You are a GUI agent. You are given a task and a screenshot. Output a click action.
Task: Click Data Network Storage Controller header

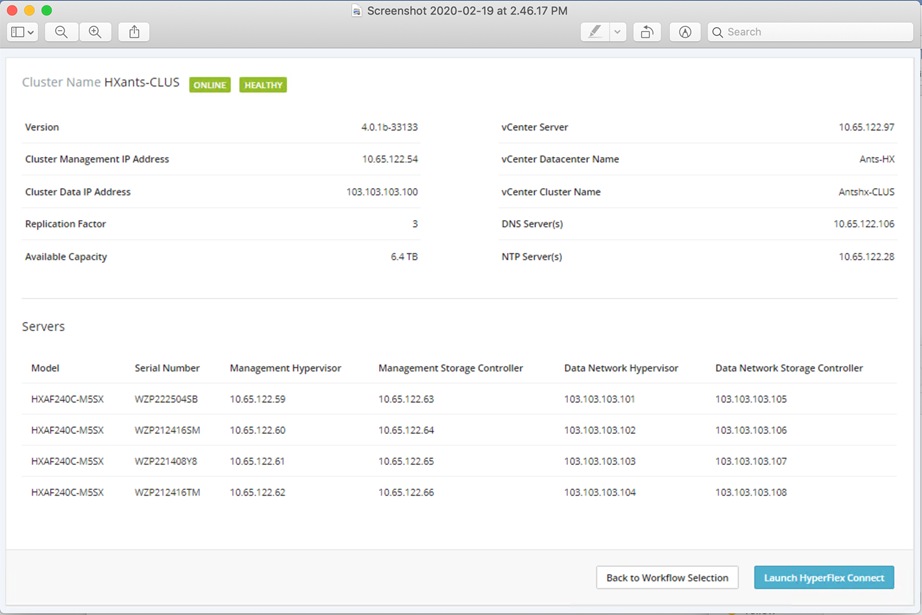[789, 368]
